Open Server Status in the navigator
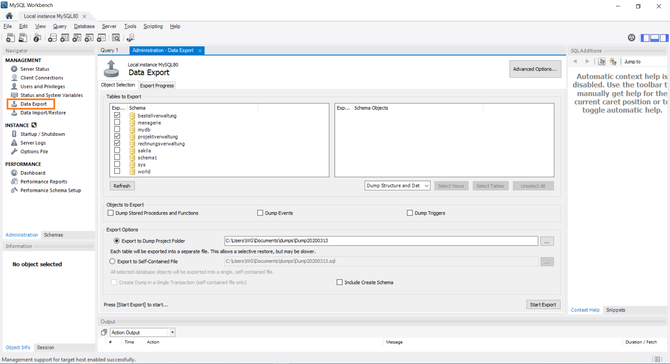670x364 pixels. pyautogui.click(x=35, y=69)
